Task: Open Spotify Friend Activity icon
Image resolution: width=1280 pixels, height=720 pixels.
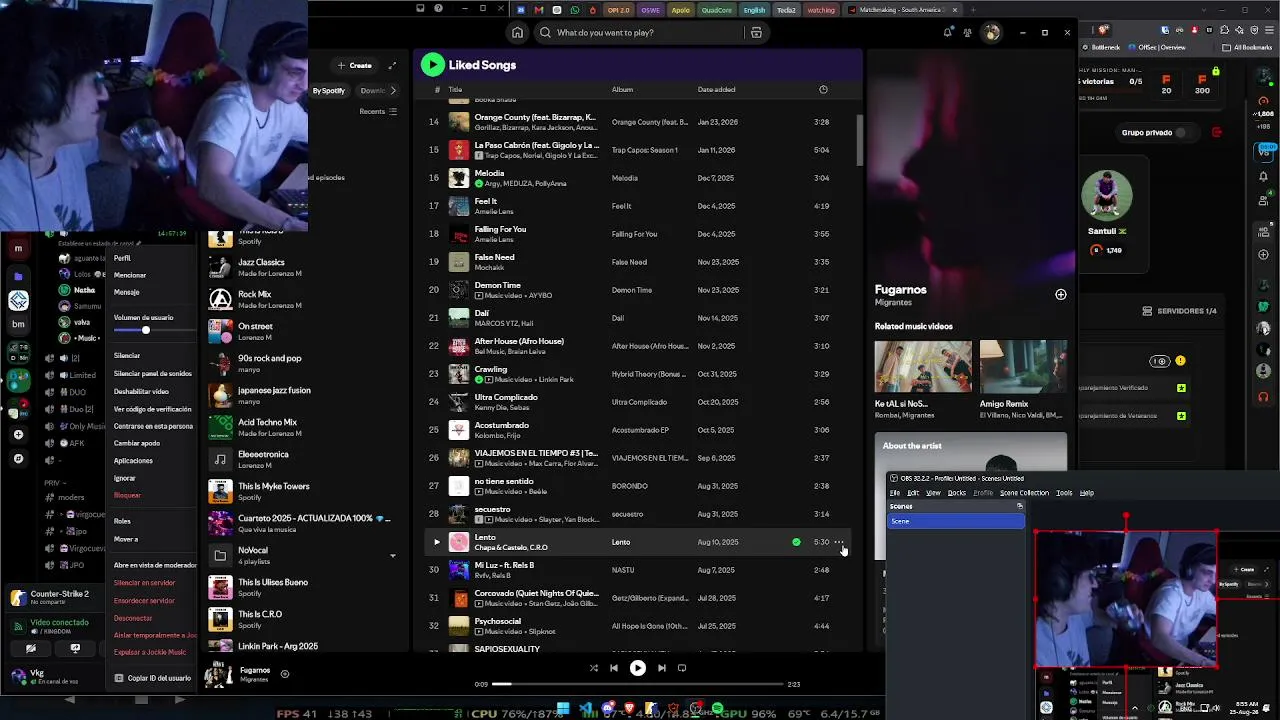Action: (x=967, y=32)
